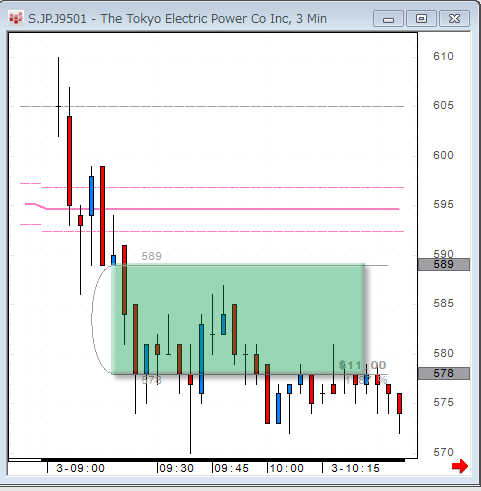Click the 570 price axis label
This screenshot has width=481, height=491.
[443, 452]
